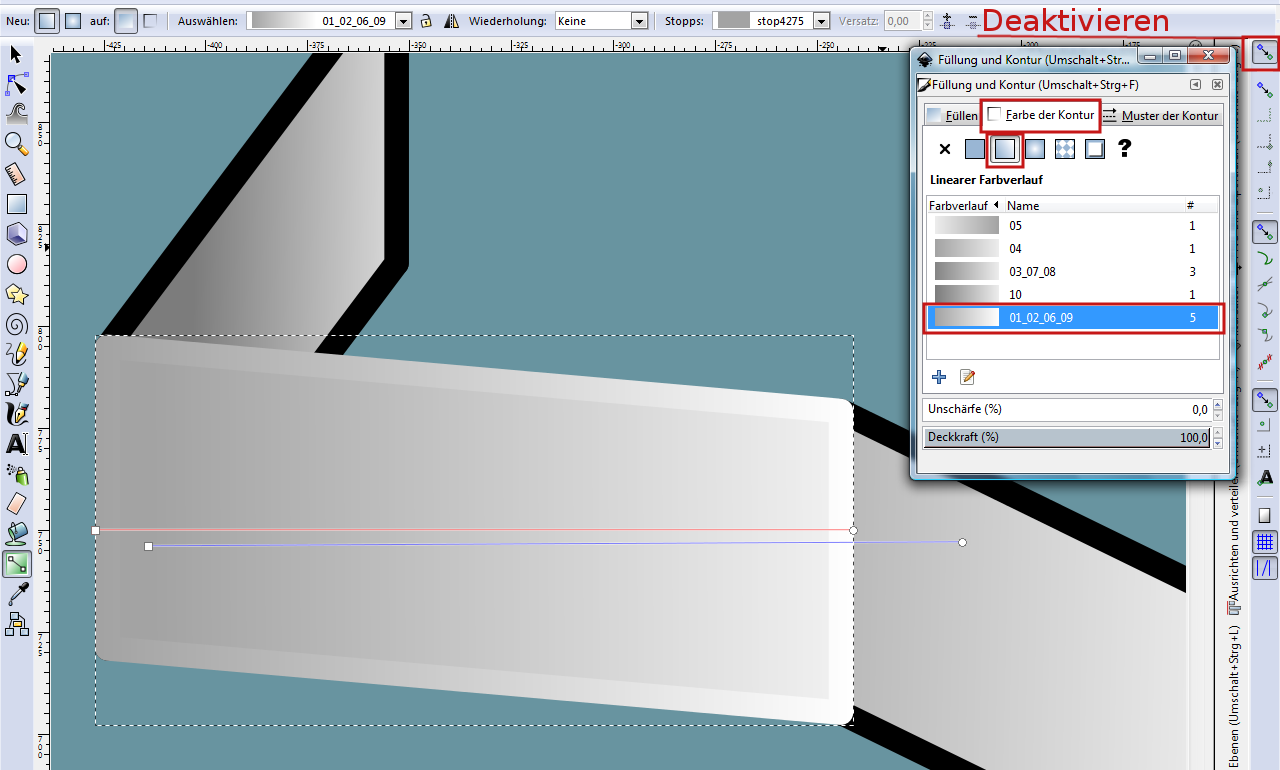Image resolution: width=1280 pixels, height=770 pixels.
Task: Activate the Star and polygon tool
Action: point(16,294)
